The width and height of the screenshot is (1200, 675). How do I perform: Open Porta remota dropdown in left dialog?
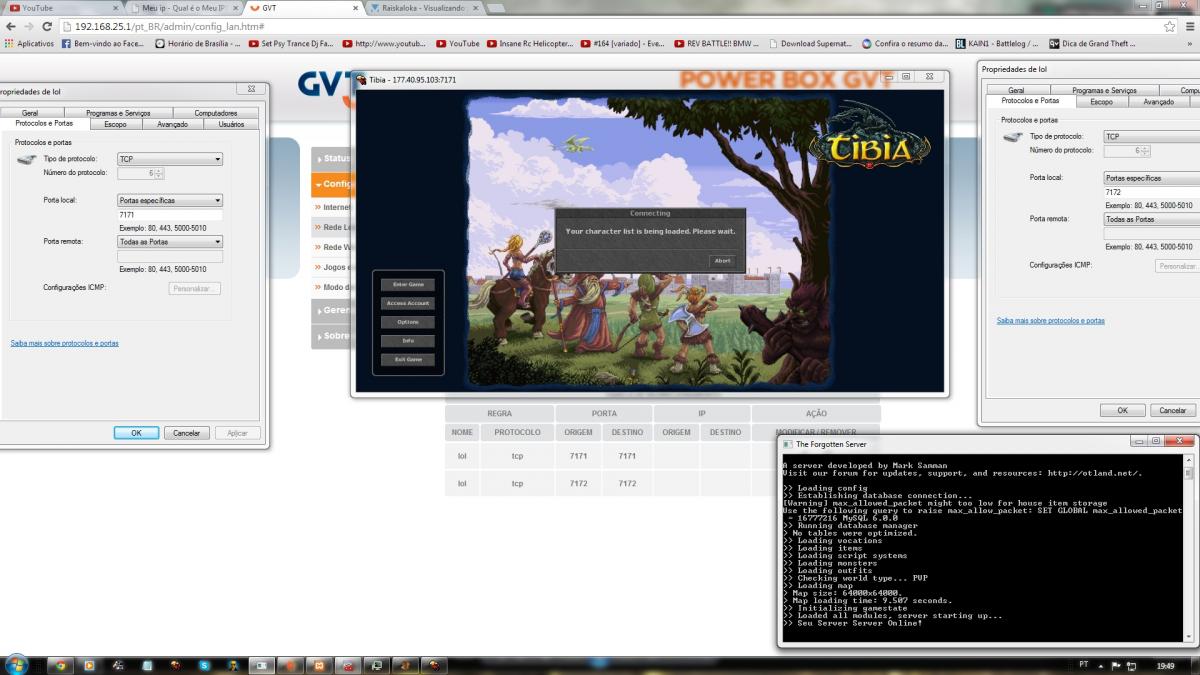point(170,241)
